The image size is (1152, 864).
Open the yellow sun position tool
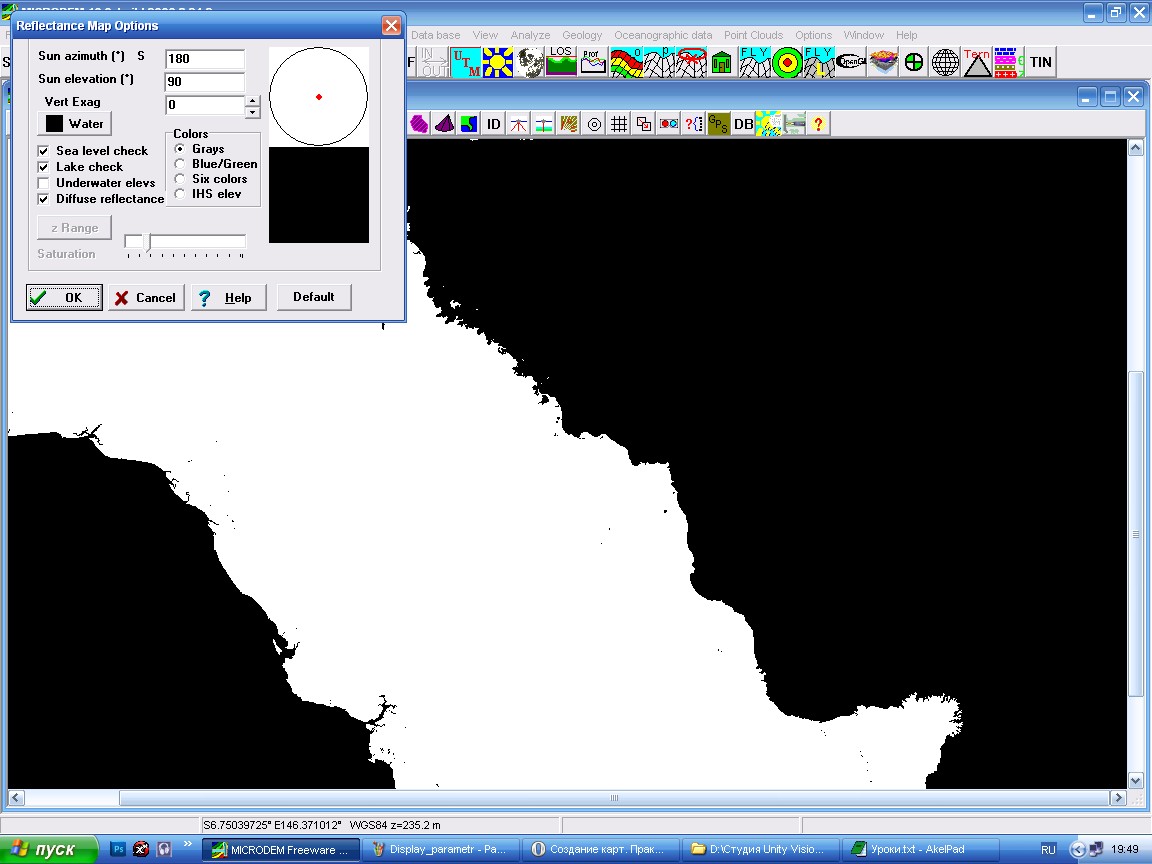(497, 62)
